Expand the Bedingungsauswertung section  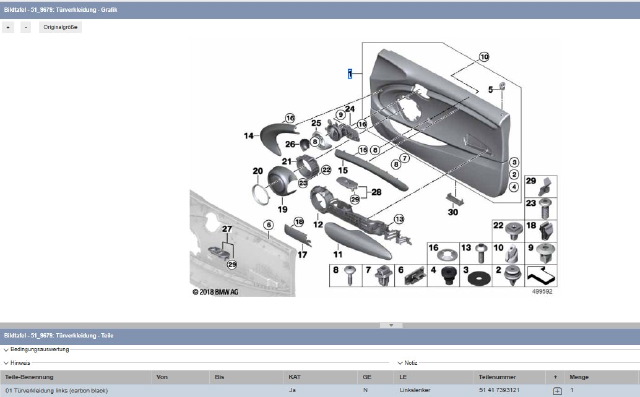[x=36, y=350]
